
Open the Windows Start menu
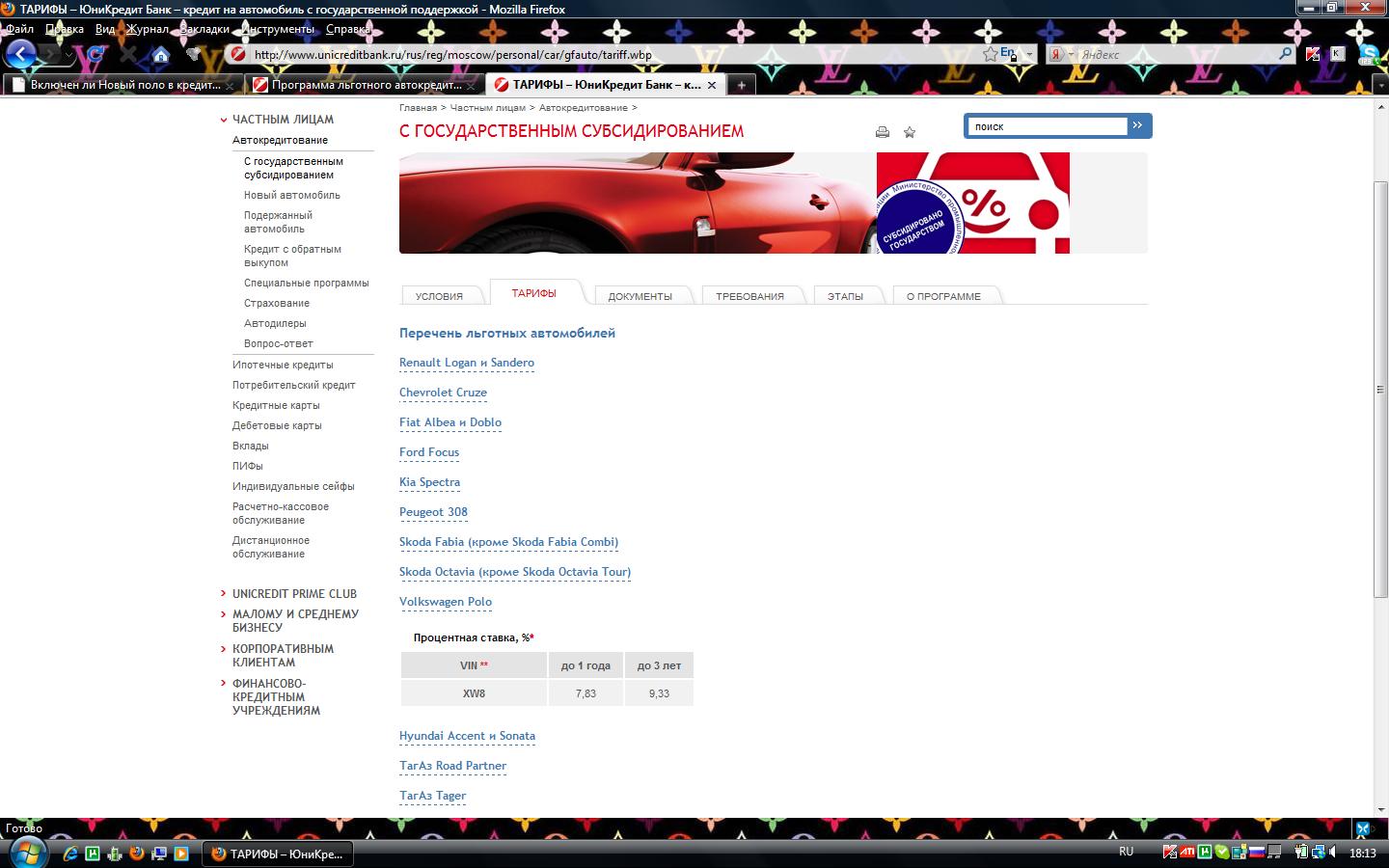pos(25,853)
